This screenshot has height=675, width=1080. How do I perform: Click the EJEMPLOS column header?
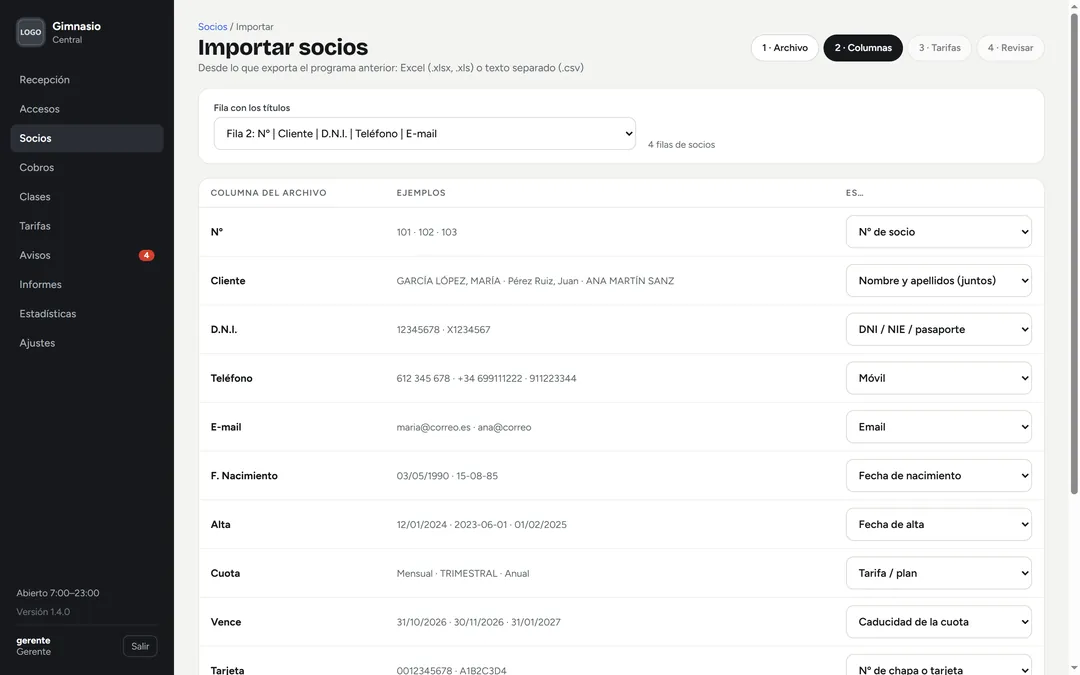[421, 193]
